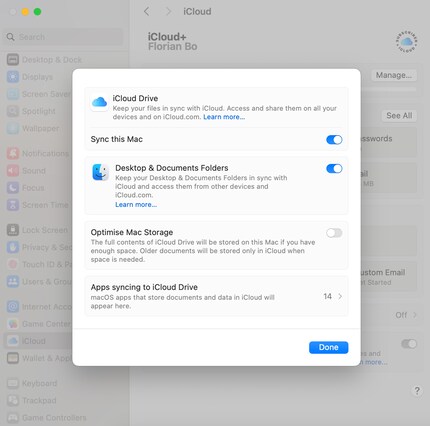Open Game Center settings icon
Screen dimensions: 430x426
point(13,324)
